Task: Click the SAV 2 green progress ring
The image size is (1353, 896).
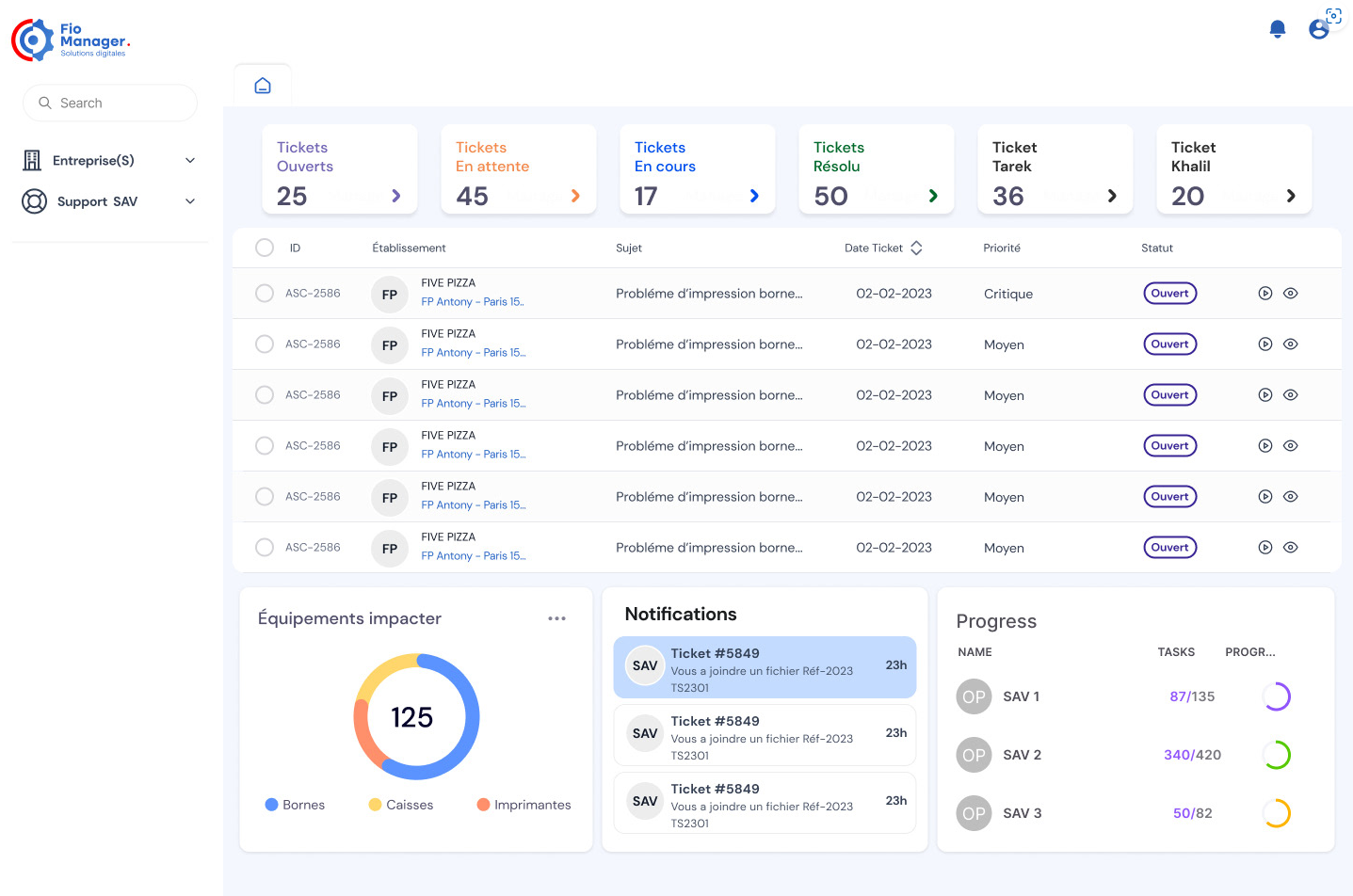Action: [1276, 755]
